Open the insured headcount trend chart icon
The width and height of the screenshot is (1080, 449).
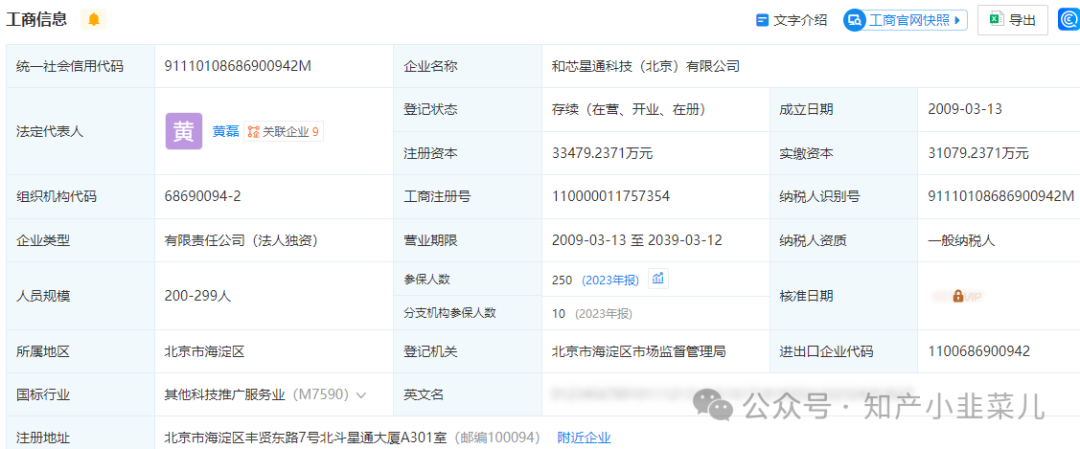[x=658, y=279]
